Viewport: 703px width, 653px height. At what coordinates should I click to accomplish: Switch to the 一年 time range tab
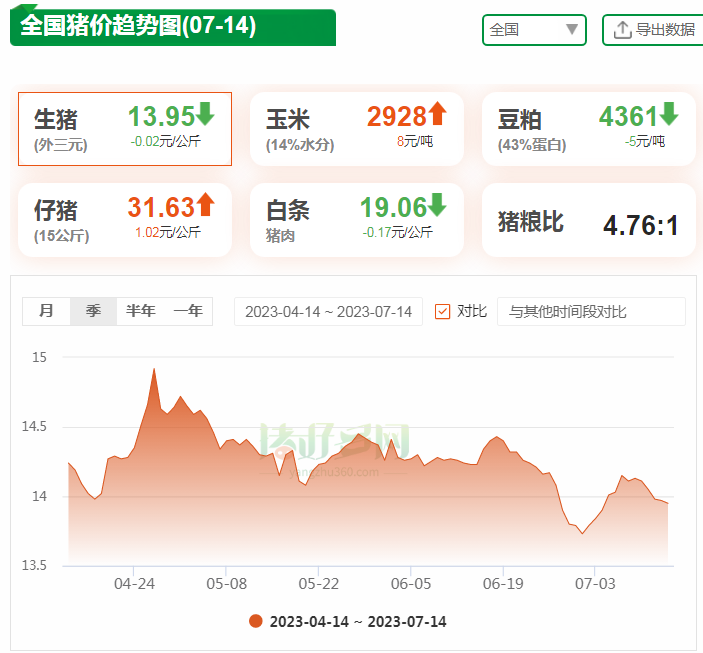[188, 311]
